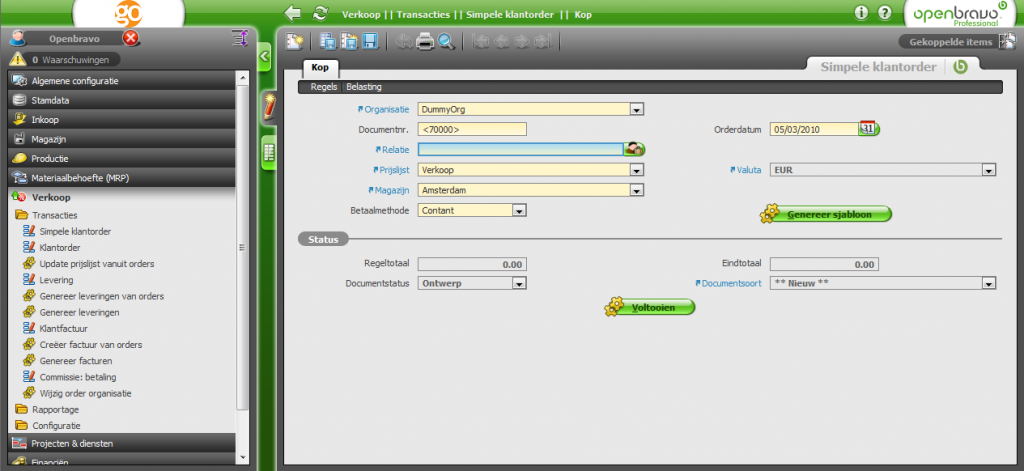Click the magnifier search icon in toolbar
1024x471 pixels.
446,41
